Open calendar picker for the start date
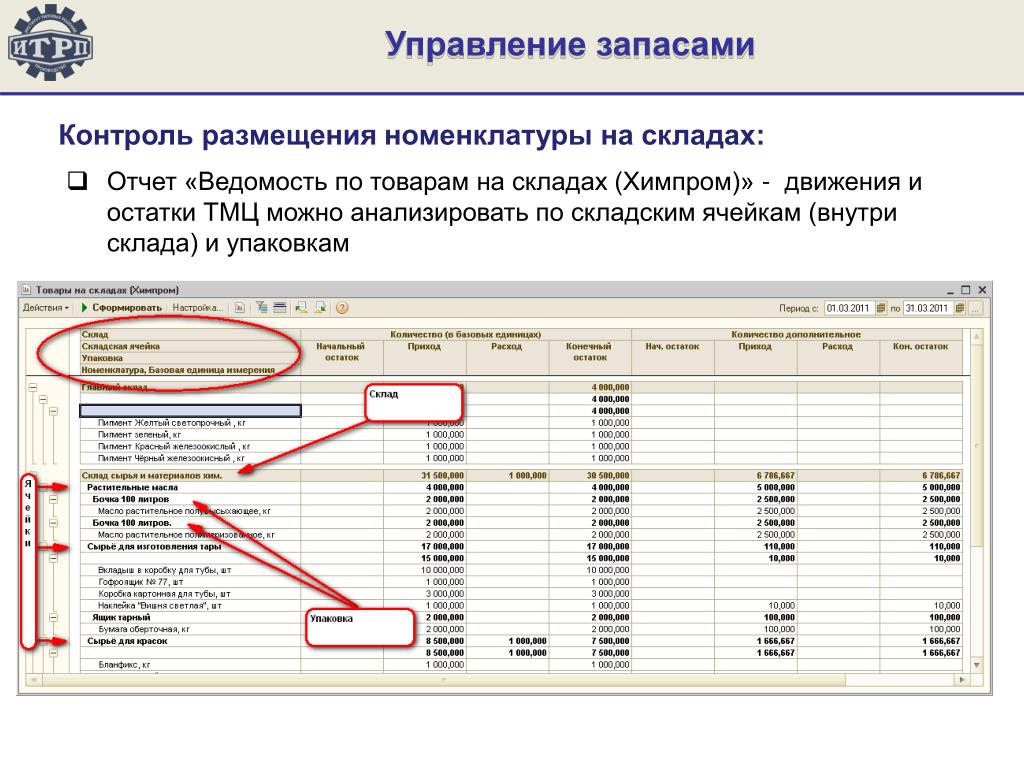 [881, 308]
